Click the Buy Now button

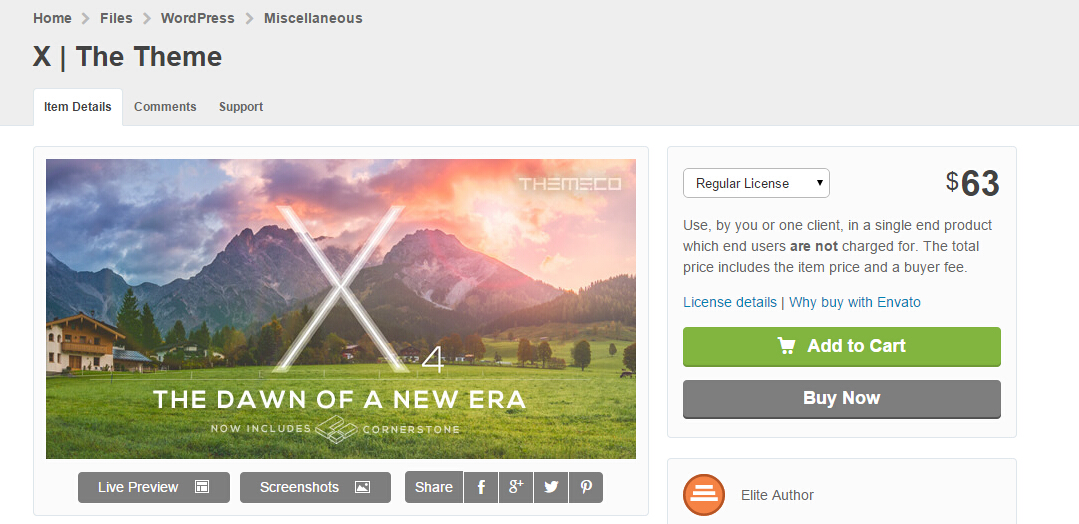click(x=842, y=399)
